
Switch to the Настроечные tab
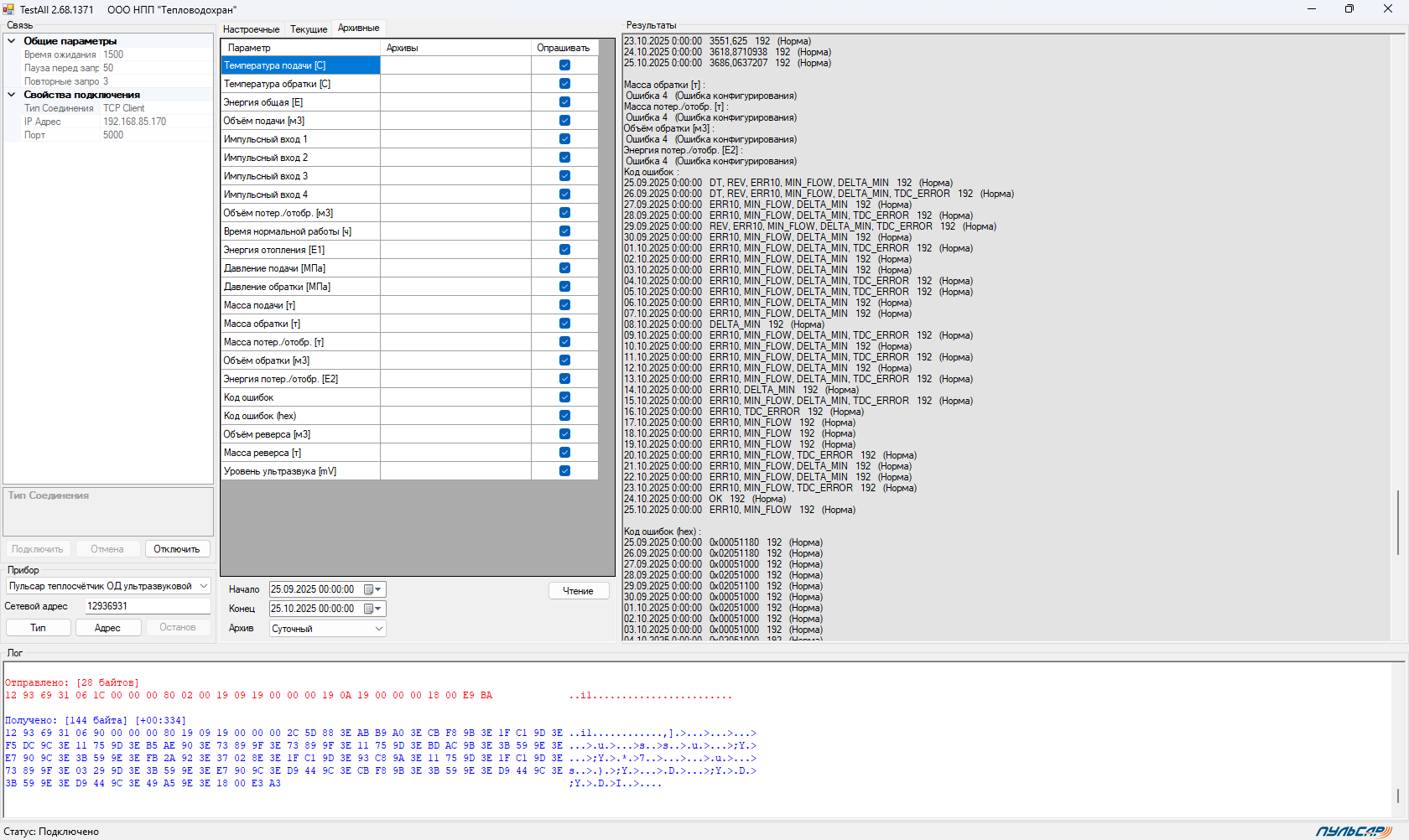(251, 29)
